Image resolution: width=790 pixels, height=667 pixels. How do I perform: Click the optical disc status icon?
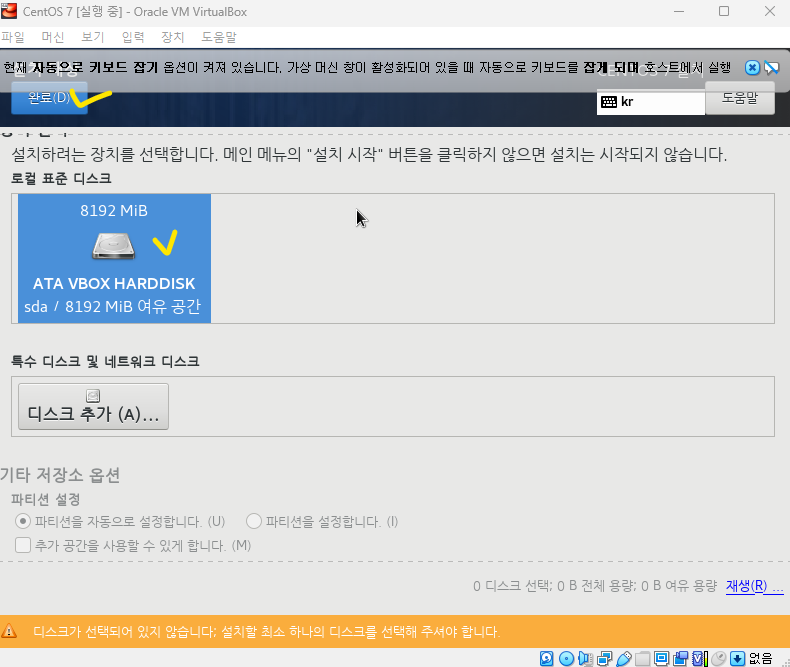[x=566, y=658]
